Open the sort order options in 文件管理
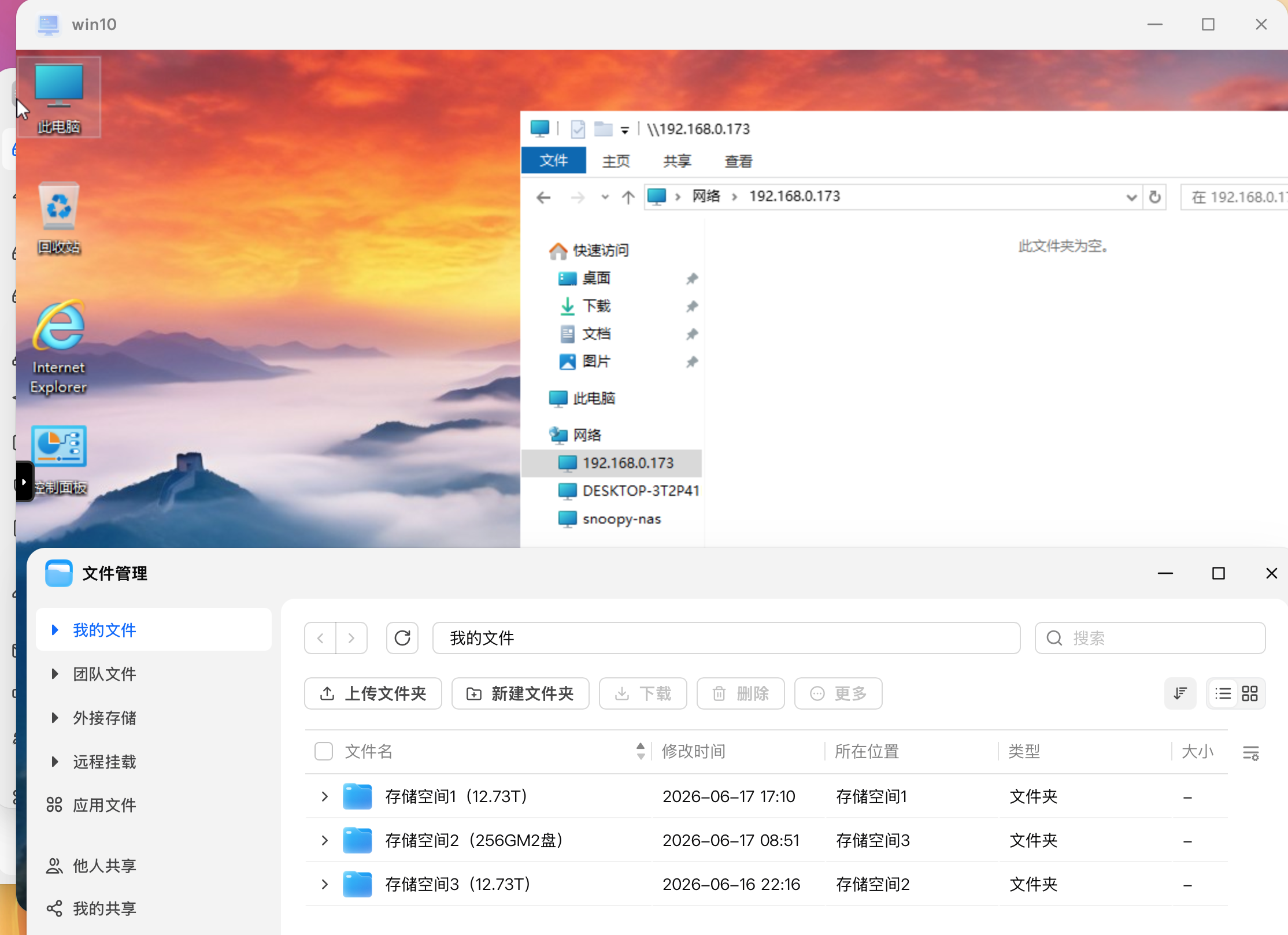The height and width of the screenshot is (935, 1288). (1180, 693)
